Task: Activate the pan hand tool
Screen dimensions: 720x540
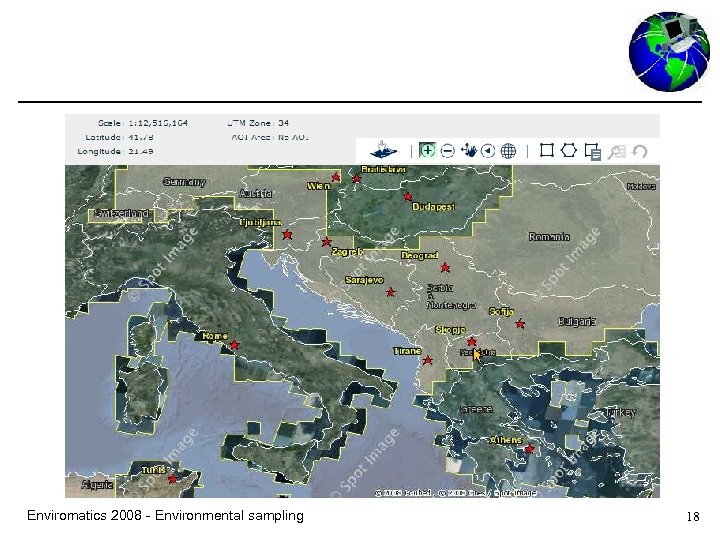Action: (469, 150)
